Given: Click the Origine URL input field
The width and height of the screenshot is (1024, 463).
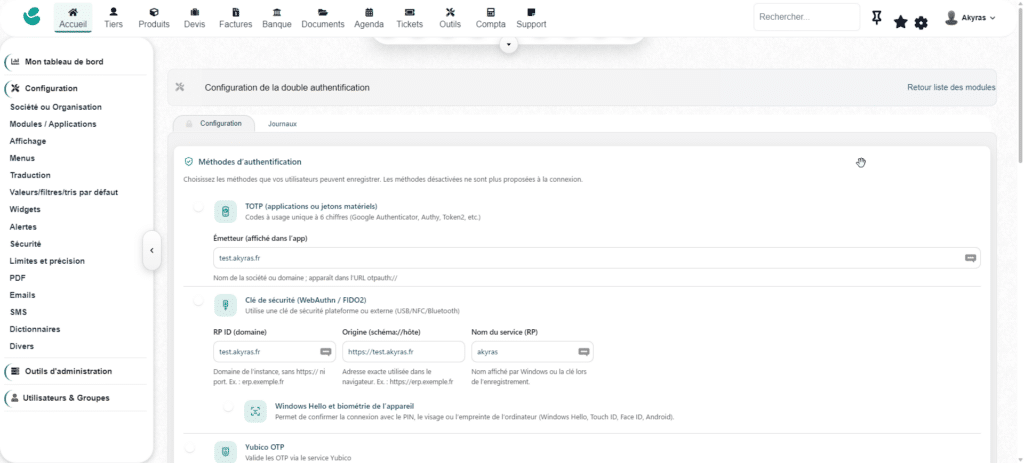Looking at the screenshot, I should point(403,352).
